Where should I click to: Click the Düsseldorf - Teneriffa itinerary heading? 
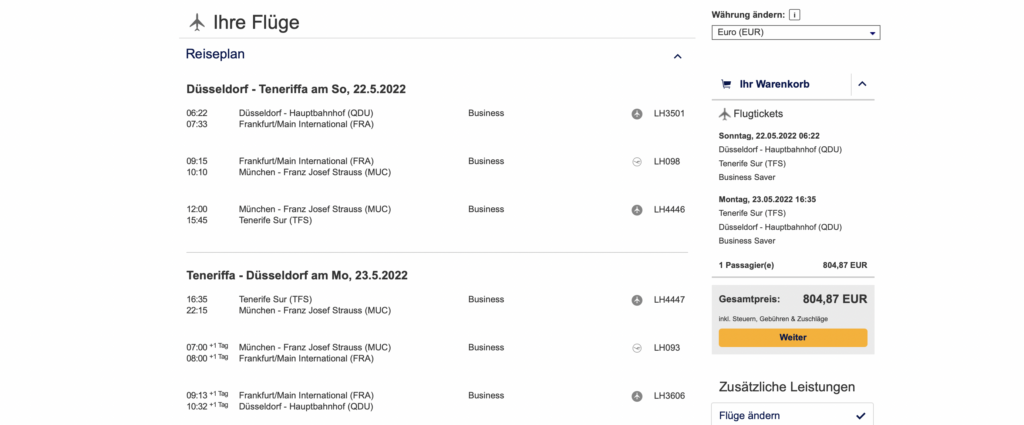[296, 89]
